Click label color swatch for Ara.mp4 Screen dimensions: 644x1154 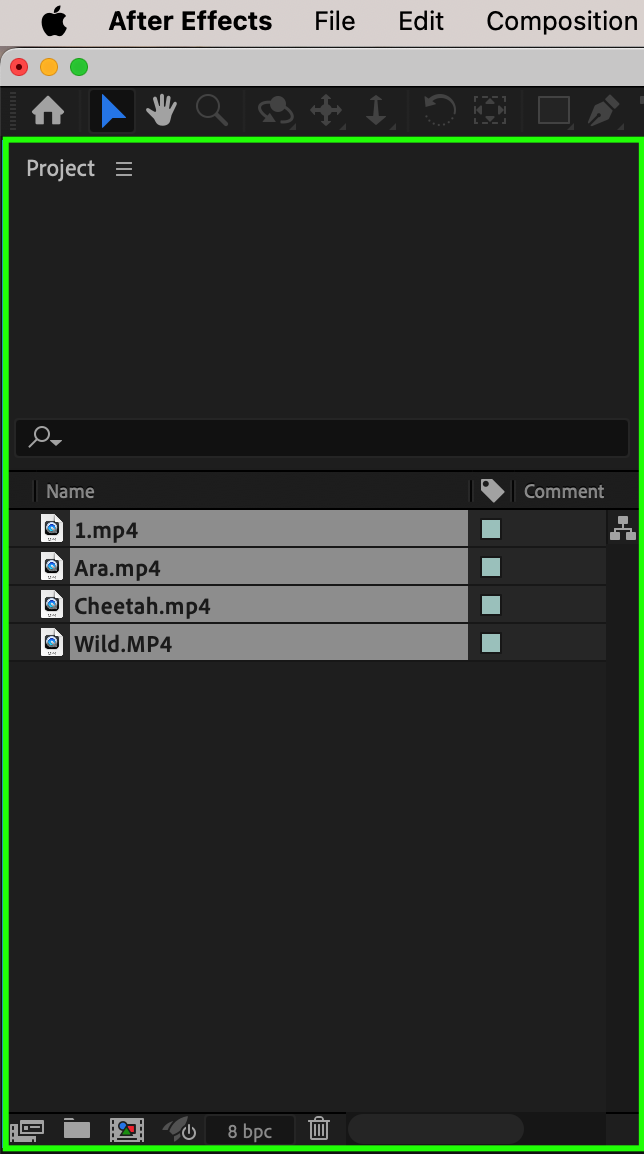[x=491, y=568]
